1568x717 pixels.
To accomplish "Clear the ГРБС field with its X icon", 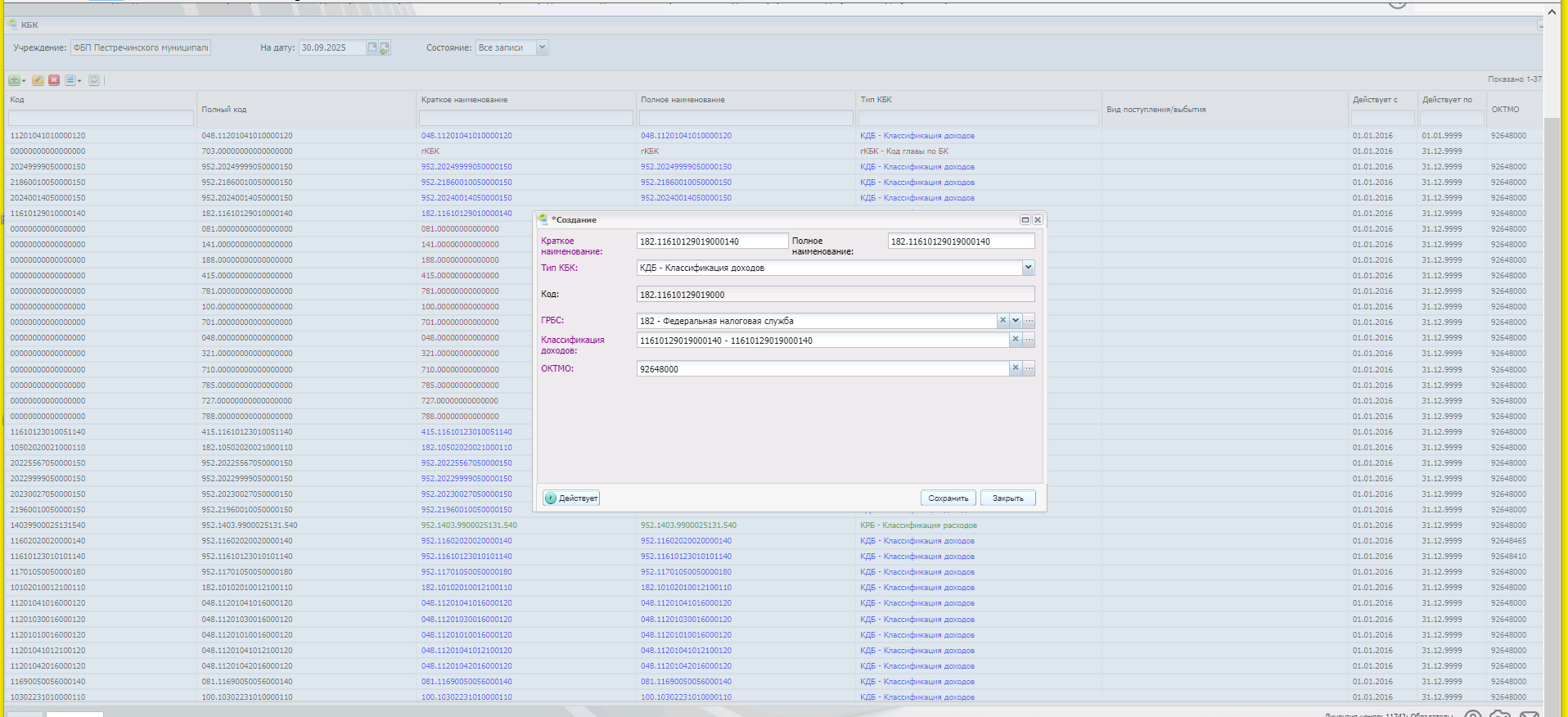I will (1003, 321).
